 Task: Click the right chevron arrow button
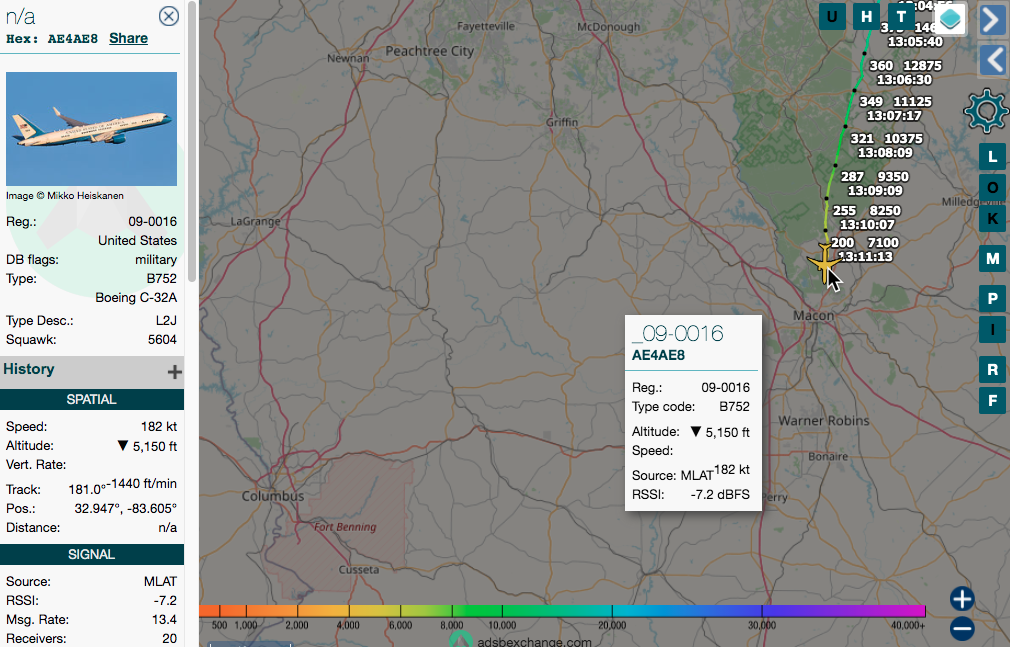point(993,19)
